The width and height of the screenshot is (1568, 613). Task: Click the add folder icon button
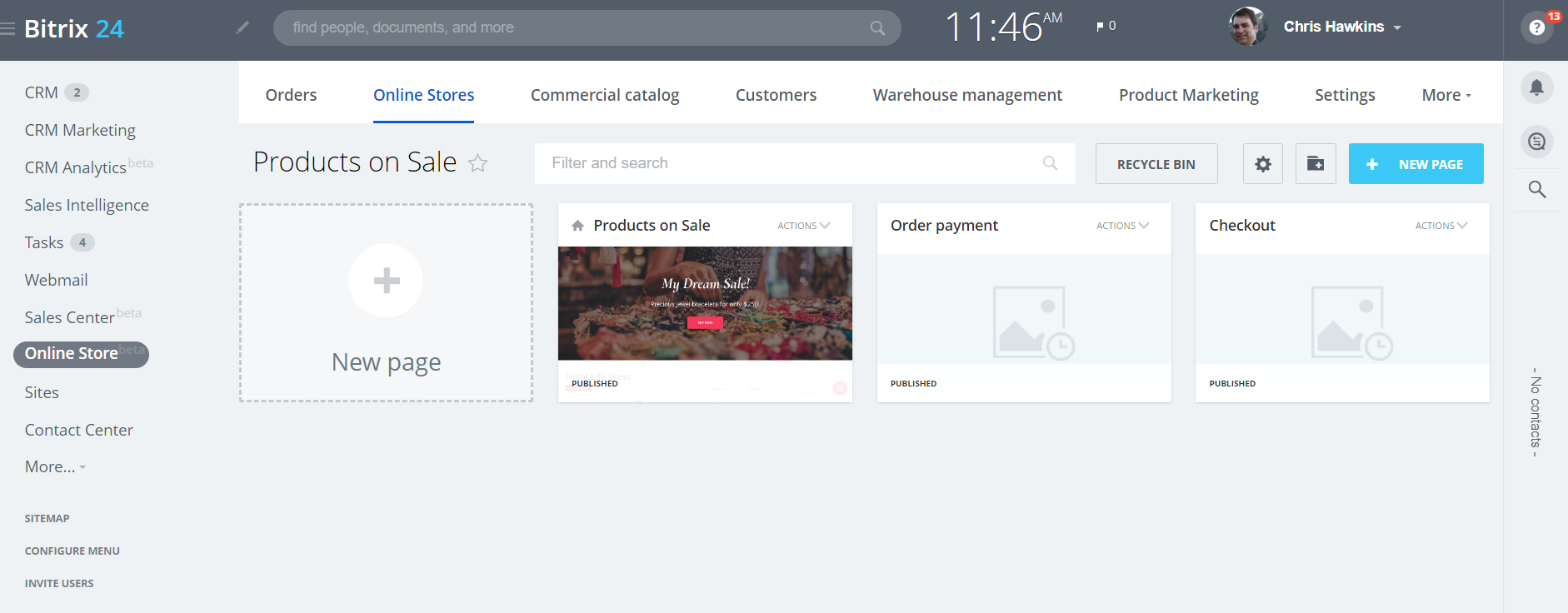(x=1316, y=164)
